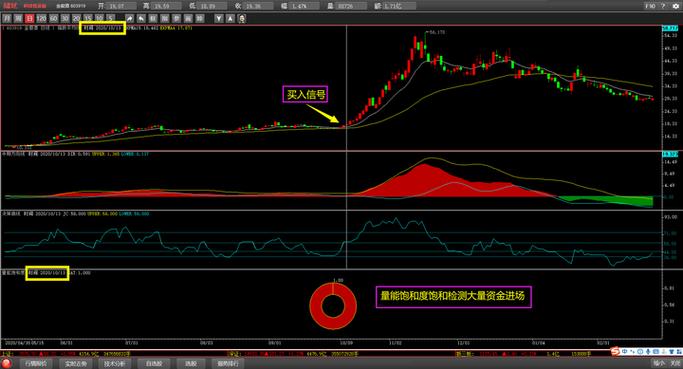Click the application logo at top-left

click(10, 6)
